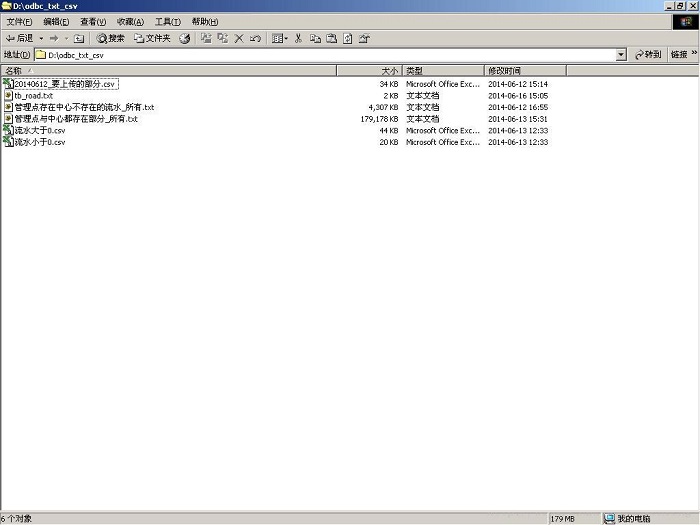Select the 流水大于0.csv file
The height and width of the screenshot is (525, 700).
pyautogui.click(x=40, y=131)
